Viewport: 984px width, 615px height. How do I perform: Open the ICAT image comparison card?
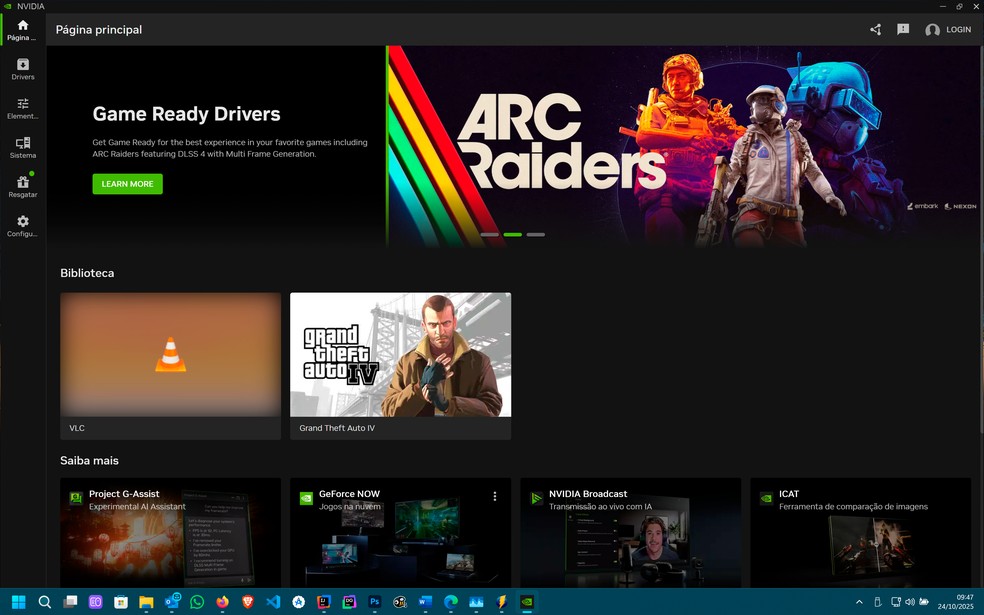(860, 530)
